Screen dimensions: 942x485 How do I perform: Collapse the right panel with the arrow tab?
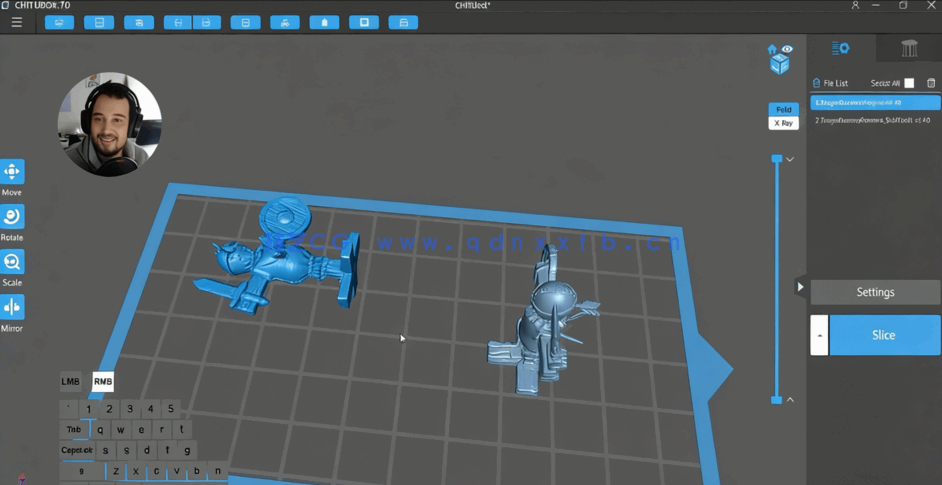coord(800,287)
